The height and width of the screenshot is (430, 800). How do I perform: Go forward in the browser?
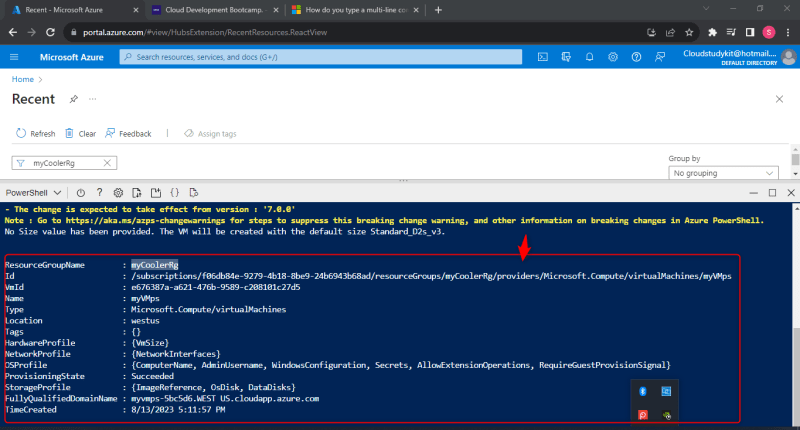coord(32,32)
